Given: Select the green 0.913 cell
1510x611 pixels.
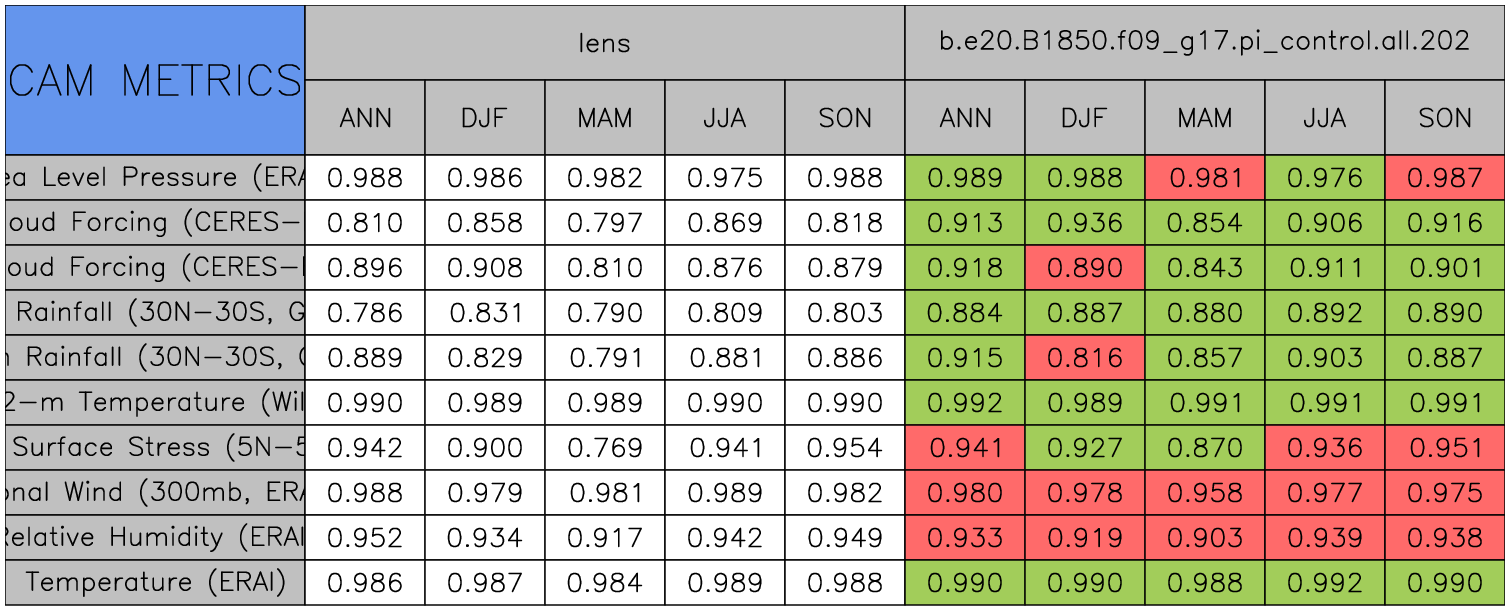Looking at the screenshot, I should click(965, 223).
